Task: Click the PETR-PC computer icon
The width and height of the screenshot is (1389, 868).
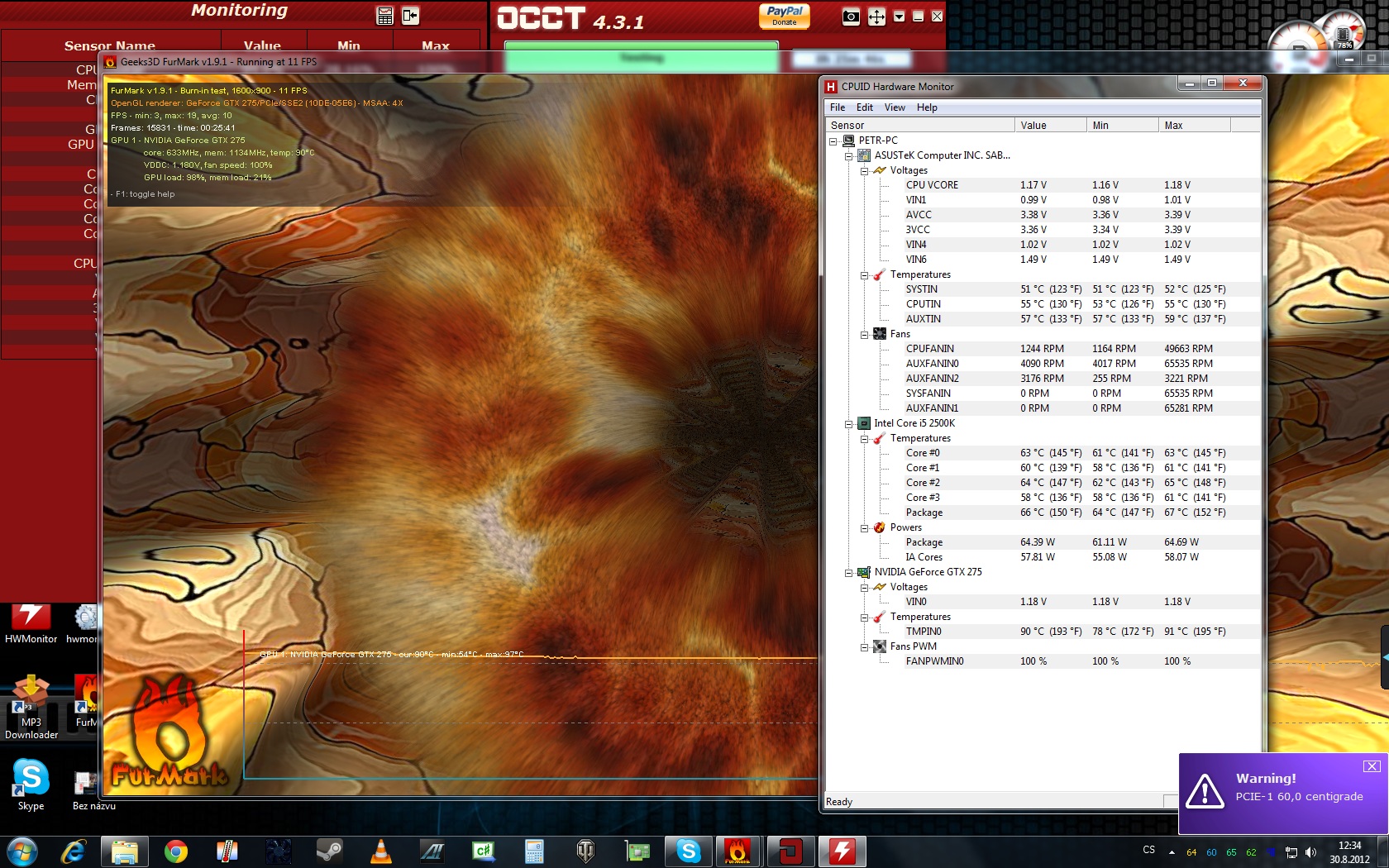Action: (x=848, y=141)
